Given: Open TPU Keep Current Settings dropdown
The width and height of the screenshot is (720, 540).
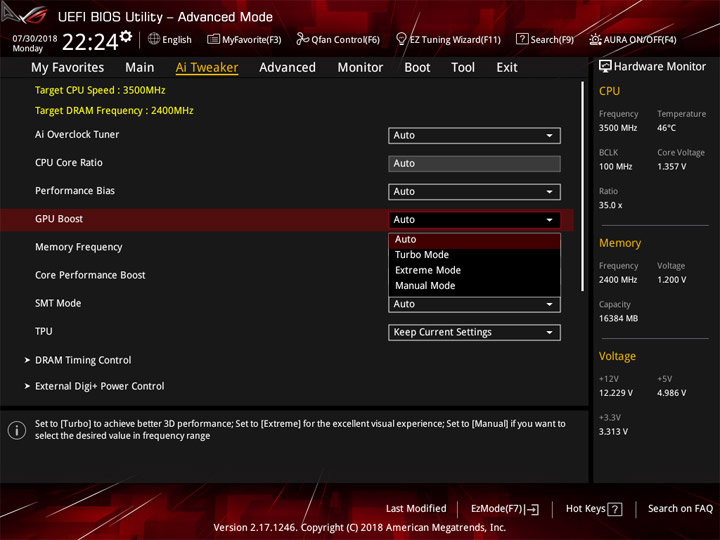Looking at the screenshot, I should click(x=474, y=332).
